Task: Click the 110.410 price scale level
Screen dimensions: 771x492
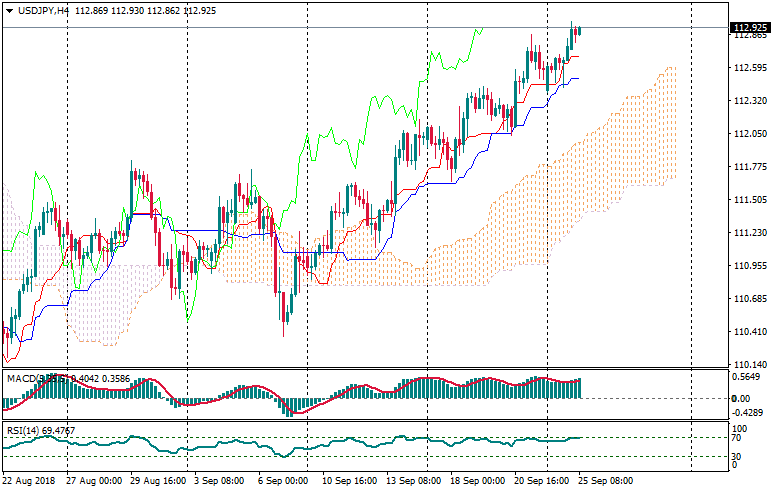Action: [x=746, y=332]
